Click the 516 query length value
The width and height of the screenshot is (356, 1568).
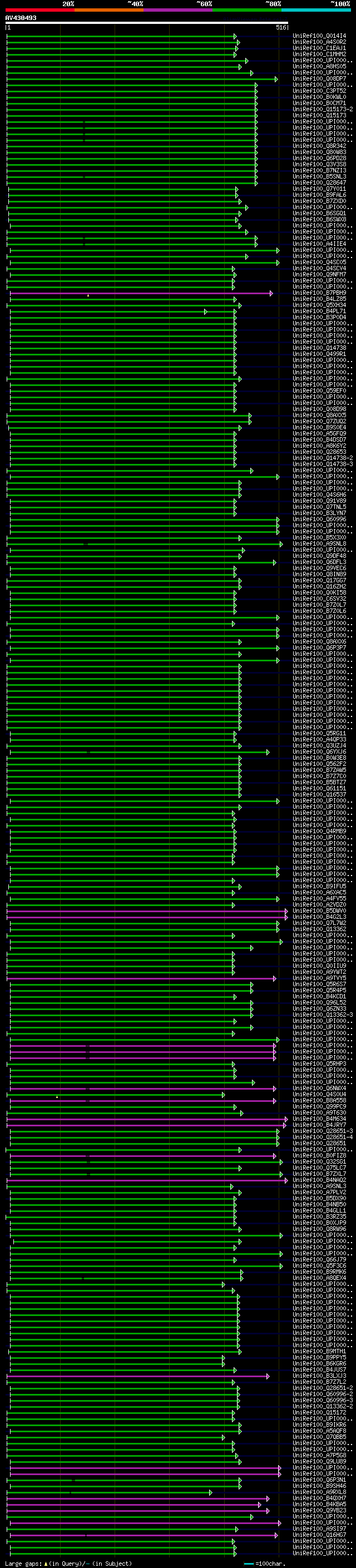(280, 27)
